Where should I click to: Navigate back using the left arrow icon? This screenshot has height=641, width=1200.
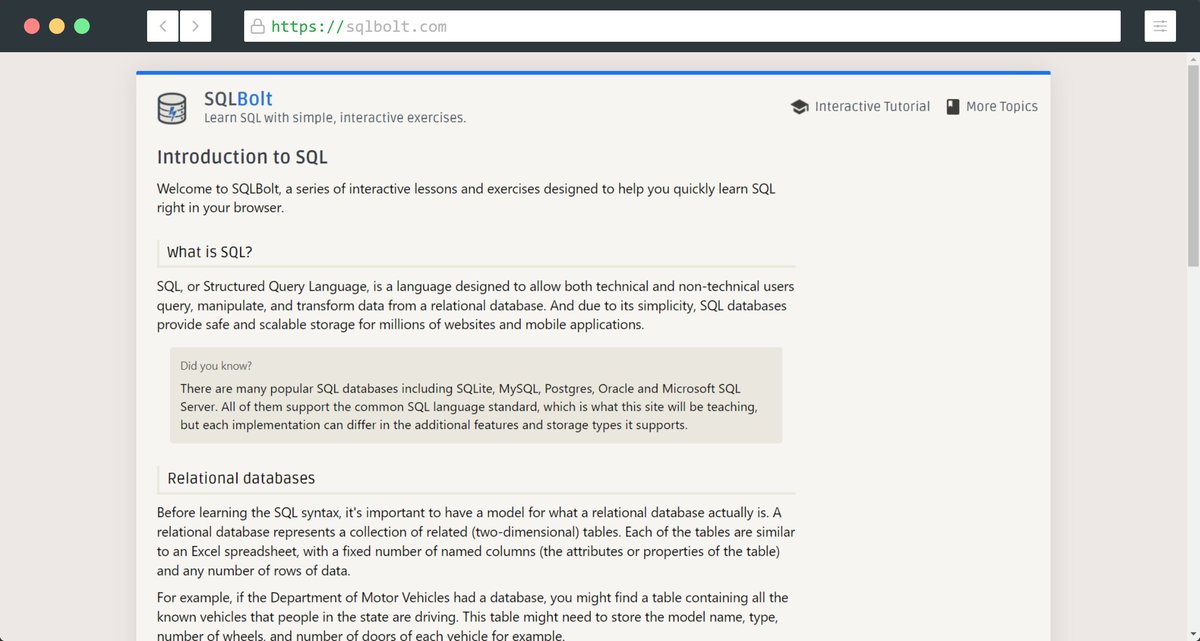(162, 25)
